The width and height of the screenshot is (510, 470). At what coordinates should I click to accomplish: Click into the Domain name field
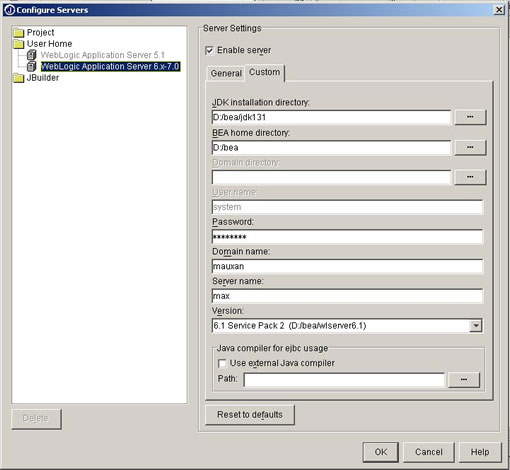347,266
